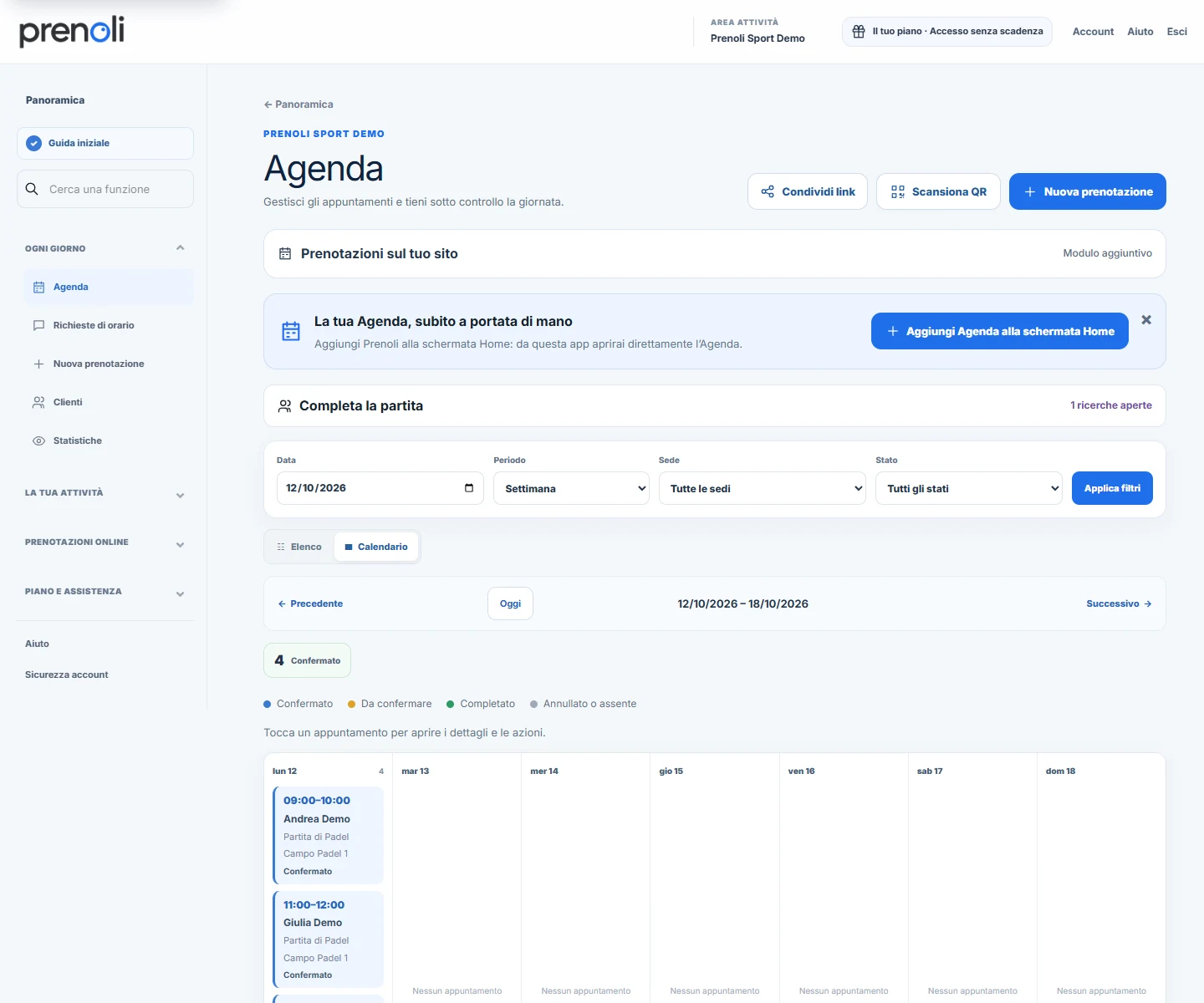The height and width of the screenshot is (1003, 1204).
Task: Open Agenda calendar icon in sidebar
Action: (38, 288)
